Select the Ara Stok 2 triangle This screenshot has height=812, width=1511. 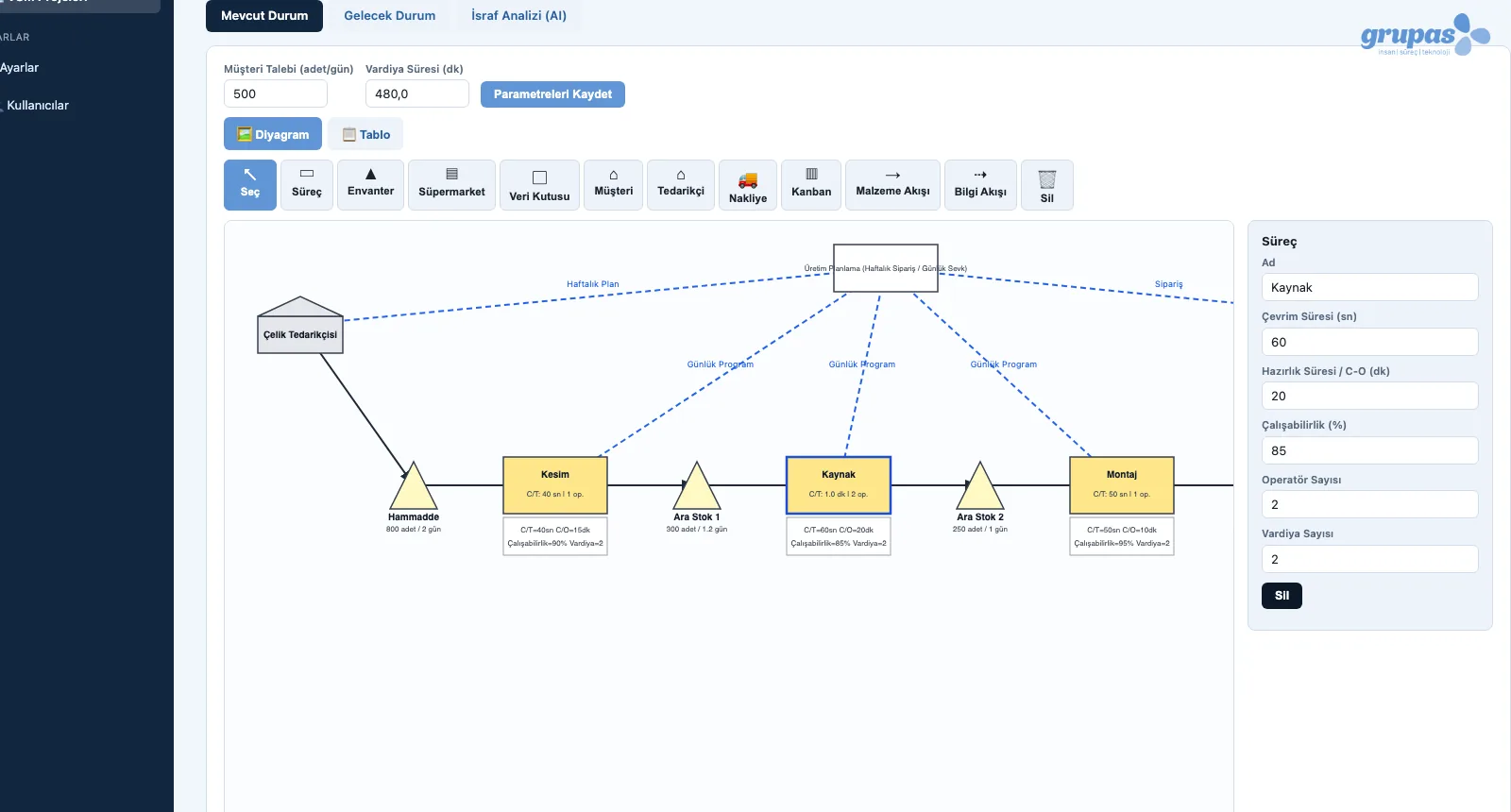[980, 488]
